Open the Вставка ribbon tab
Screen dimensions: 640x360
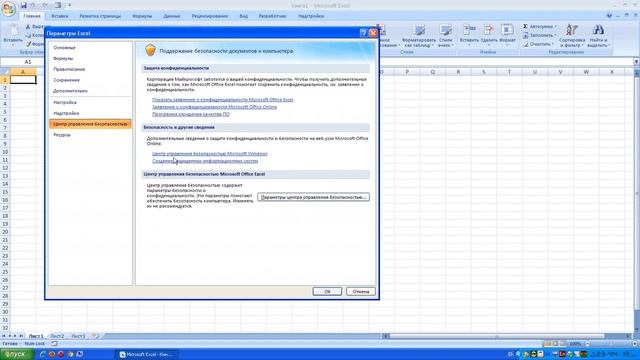[x=60, y=16]
